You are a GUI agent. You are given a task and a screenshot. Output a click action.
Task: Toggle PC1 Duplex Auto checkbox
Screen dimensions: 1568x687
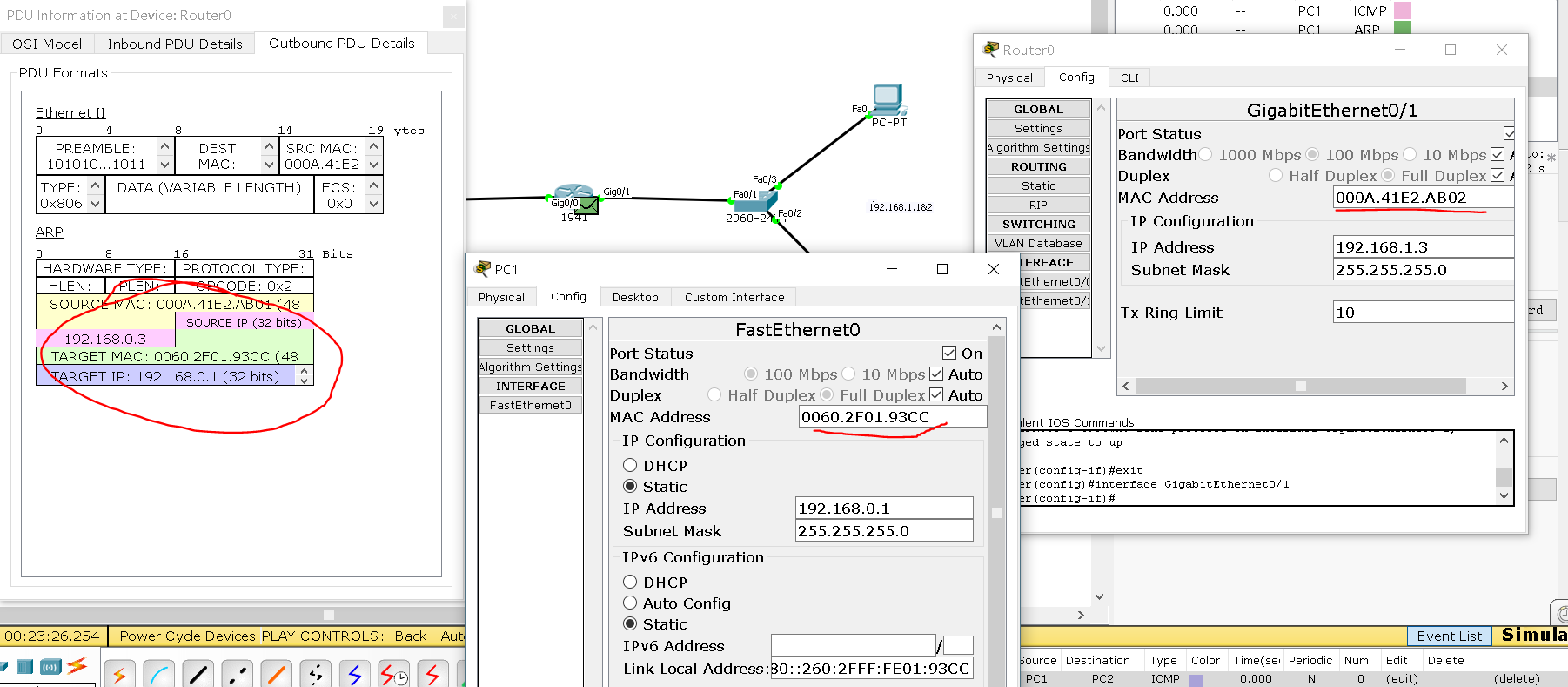click(x=936, y=394)
